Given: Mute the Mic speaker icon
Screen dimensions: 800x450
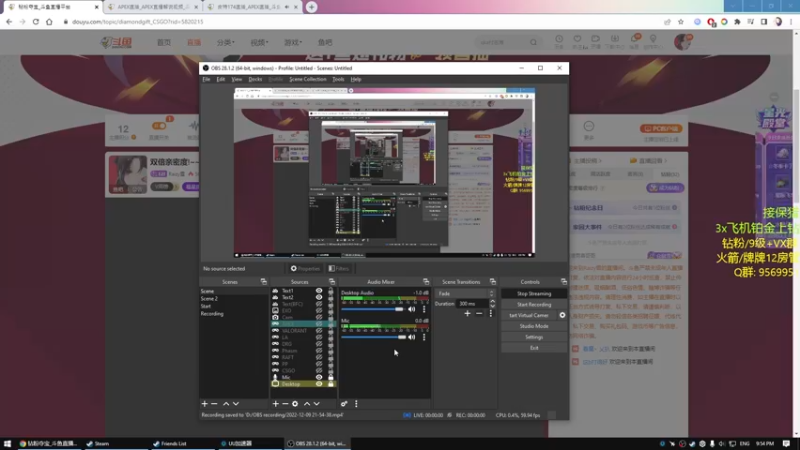Looking at the screenshot, I should click(412, 337).
